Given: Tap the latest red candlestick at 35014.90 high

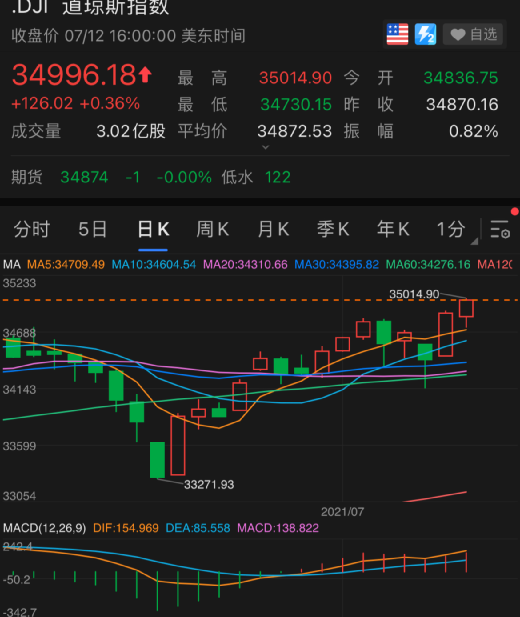Looking at the screenshot, I should pos(466,308).
